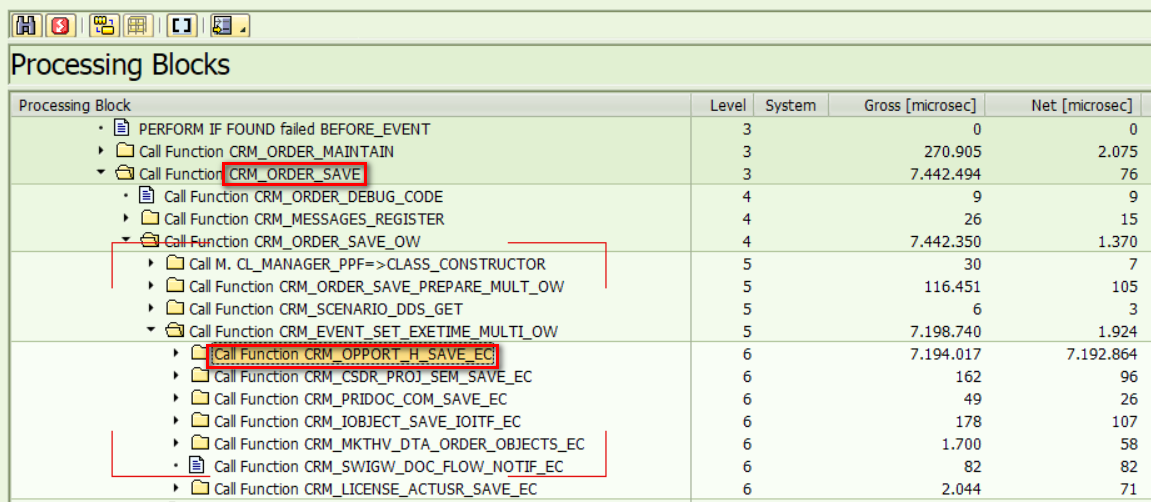
Task: Click the red stop-sign breakpoint icon
Action: pos(60,26)
